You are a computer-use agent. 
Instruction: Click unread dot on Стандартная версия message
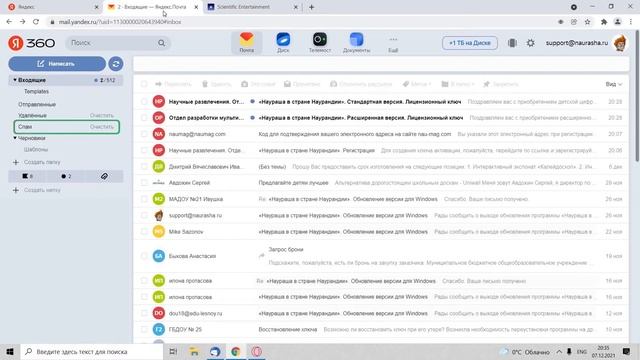coord(252,101)
